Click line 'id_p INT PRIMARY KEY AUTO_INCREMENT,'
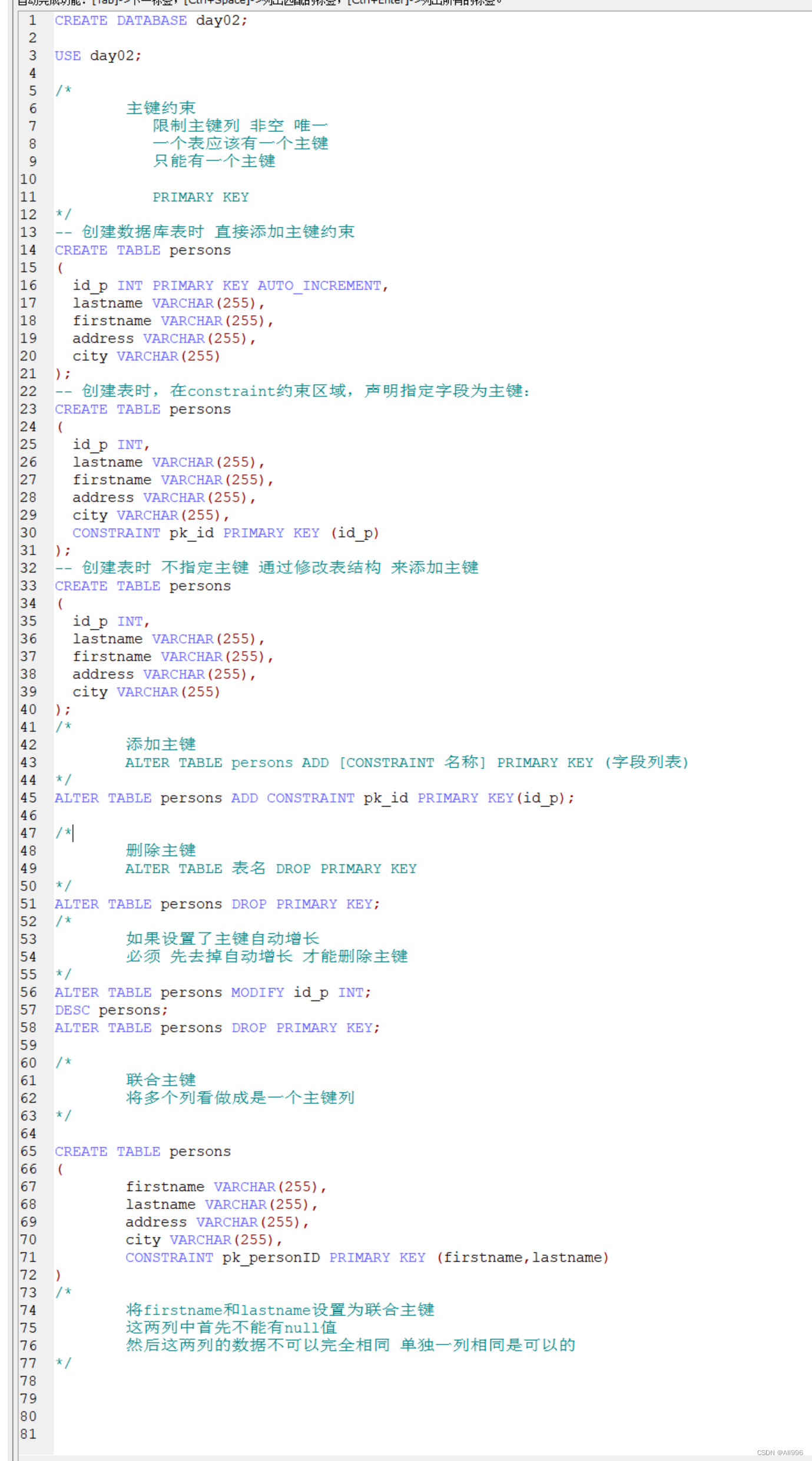The image size is (812, 1461). point(230,286)
